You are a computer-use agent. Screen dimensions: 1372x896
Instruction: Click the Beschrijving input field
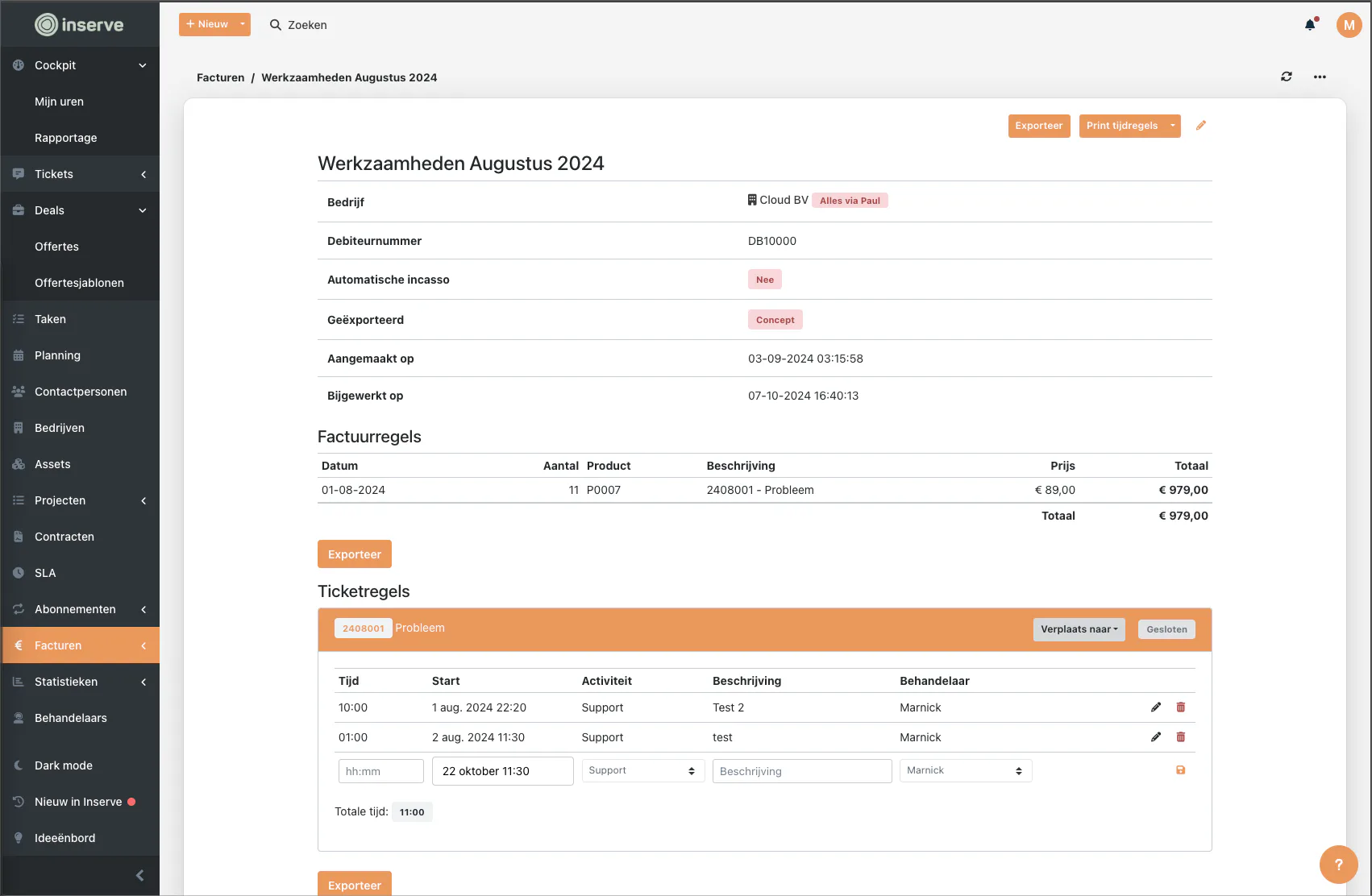[x=802, y=771]
